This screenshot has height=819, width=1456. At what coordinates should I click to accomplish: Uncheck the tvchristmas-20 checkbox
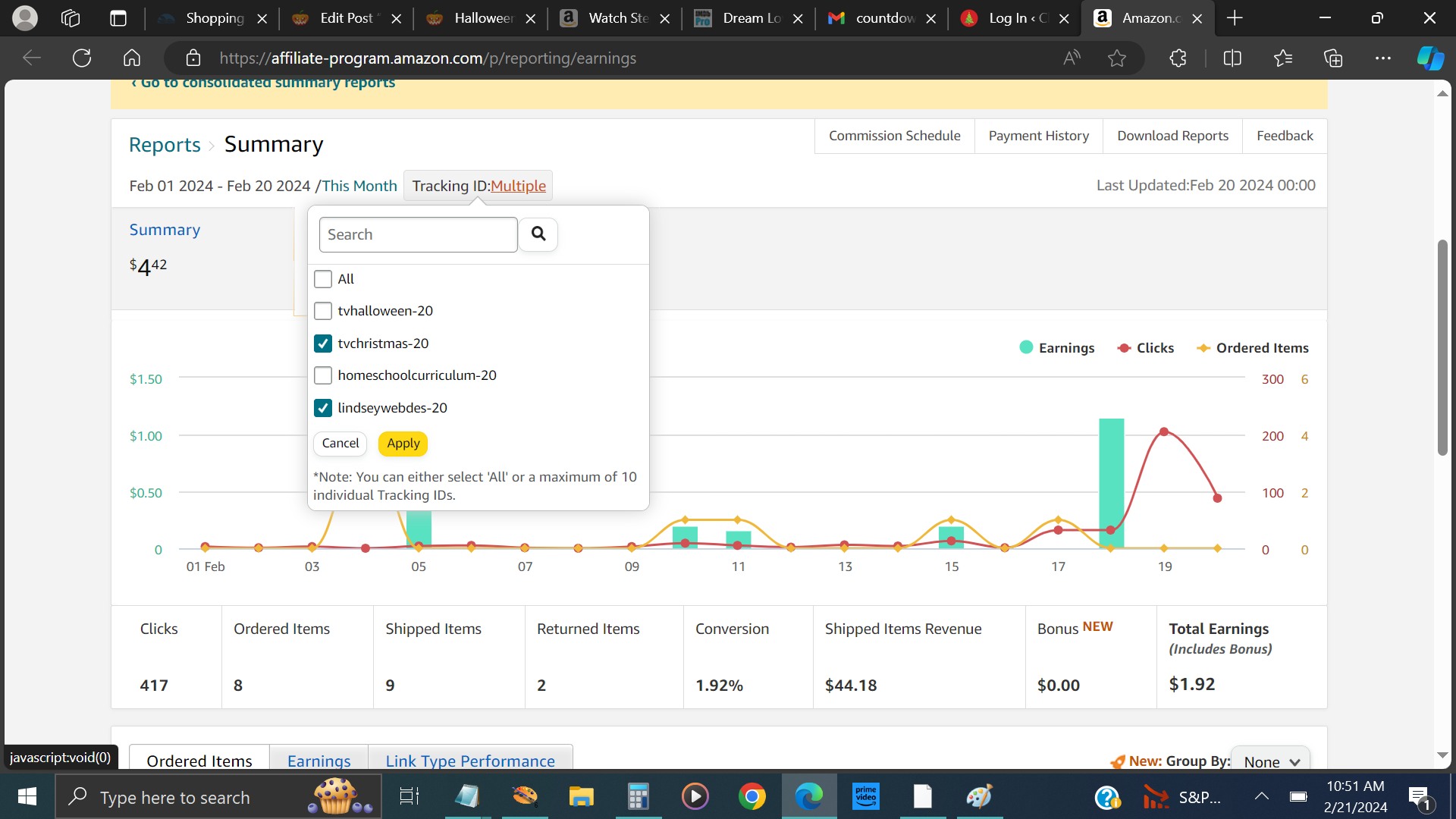point(323,344)
